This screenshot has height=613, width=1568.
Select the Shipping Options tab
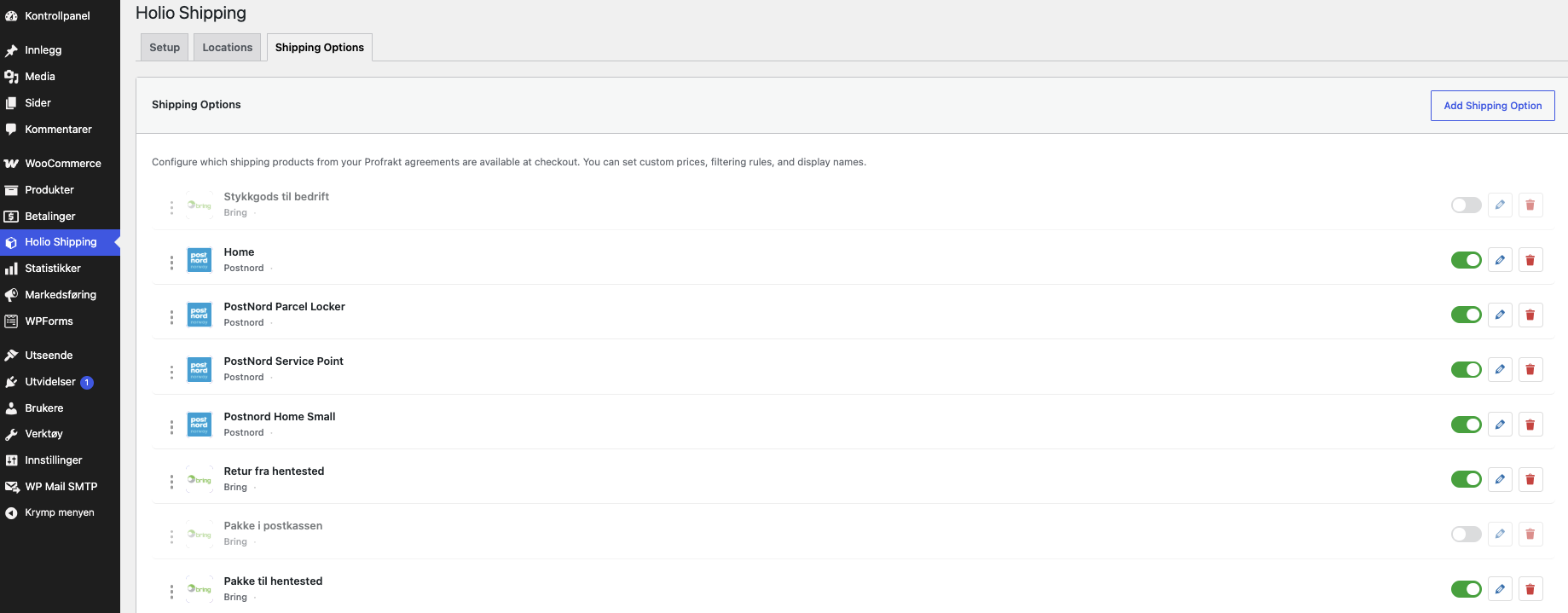[320, 48]
